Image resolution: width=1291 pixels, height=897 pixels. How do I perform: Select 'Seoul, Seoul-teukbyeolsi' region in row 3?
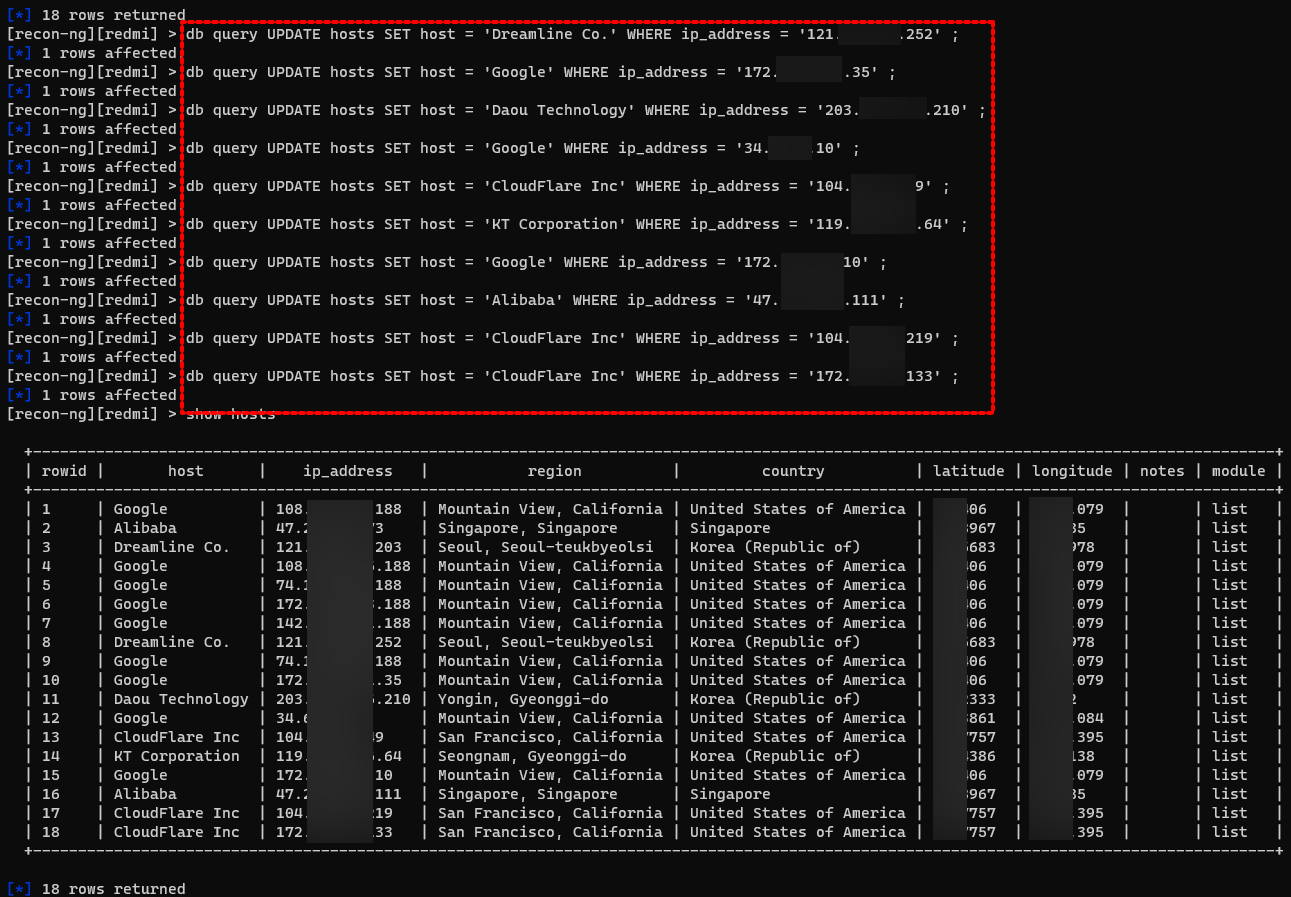[545, 547]
